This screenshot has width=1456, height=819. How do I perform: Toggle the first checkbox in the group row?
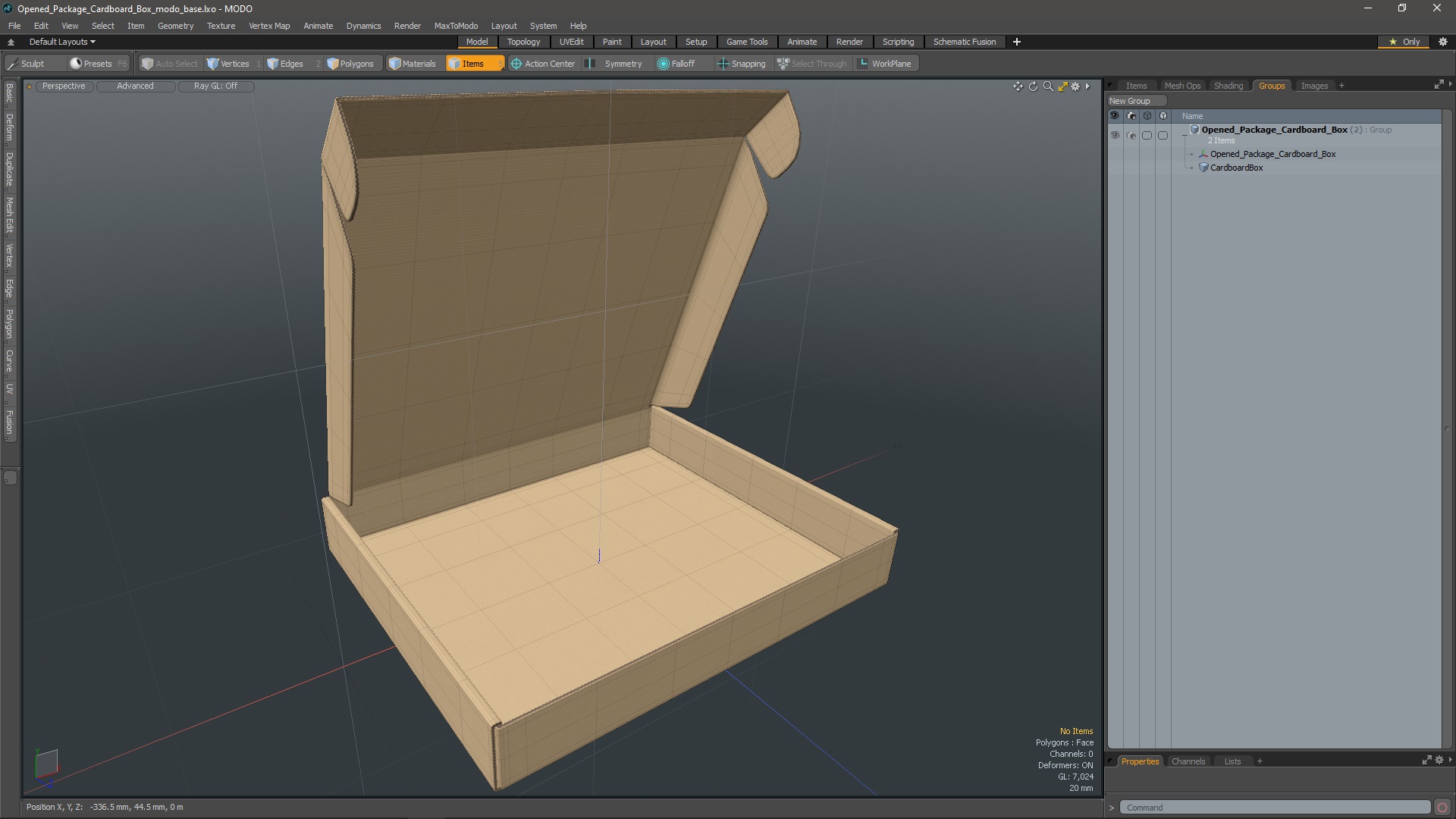coord(1147,135)
